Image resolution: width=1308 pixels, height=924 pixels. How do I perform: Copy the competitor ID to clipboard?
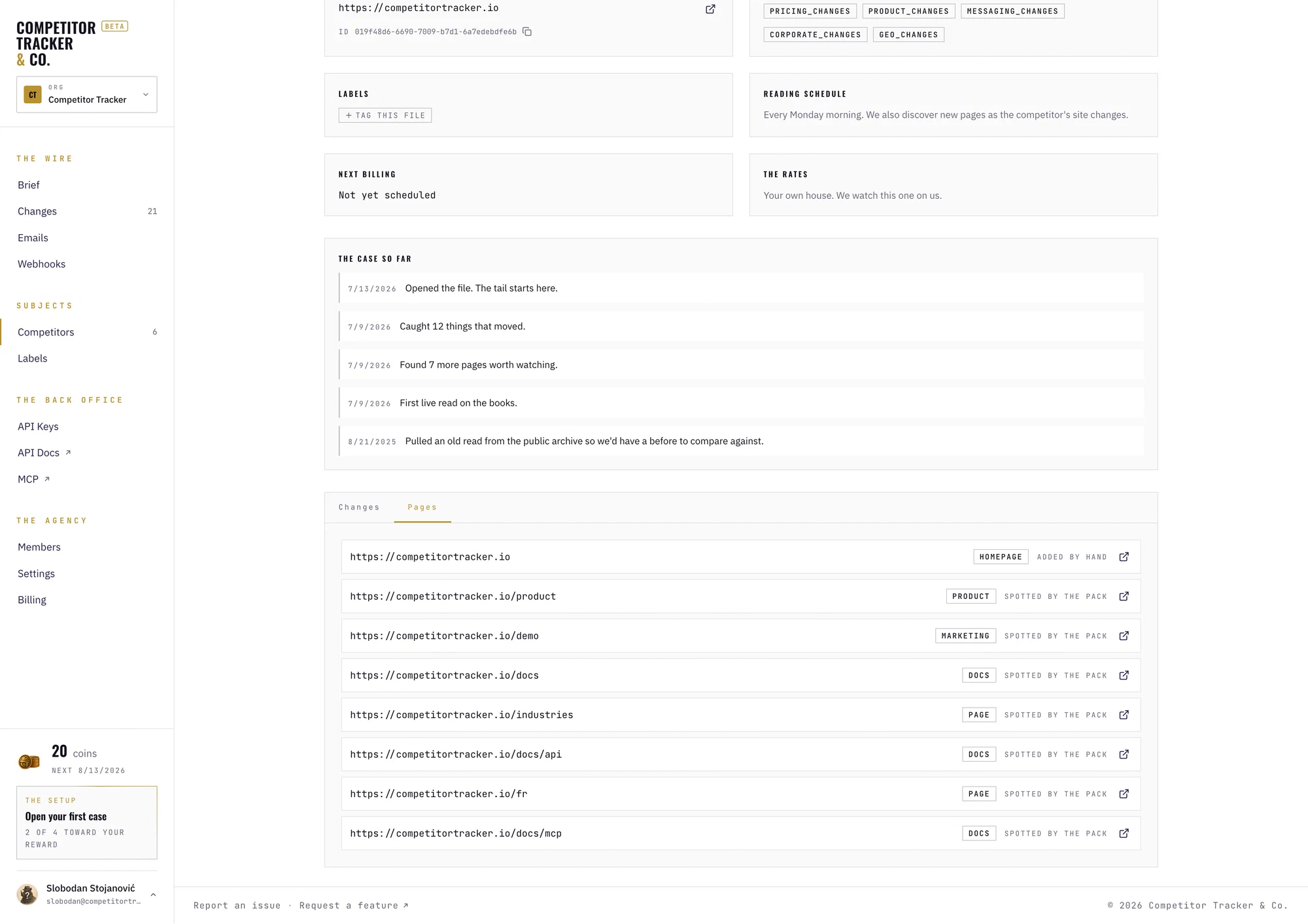click(527, 31)
